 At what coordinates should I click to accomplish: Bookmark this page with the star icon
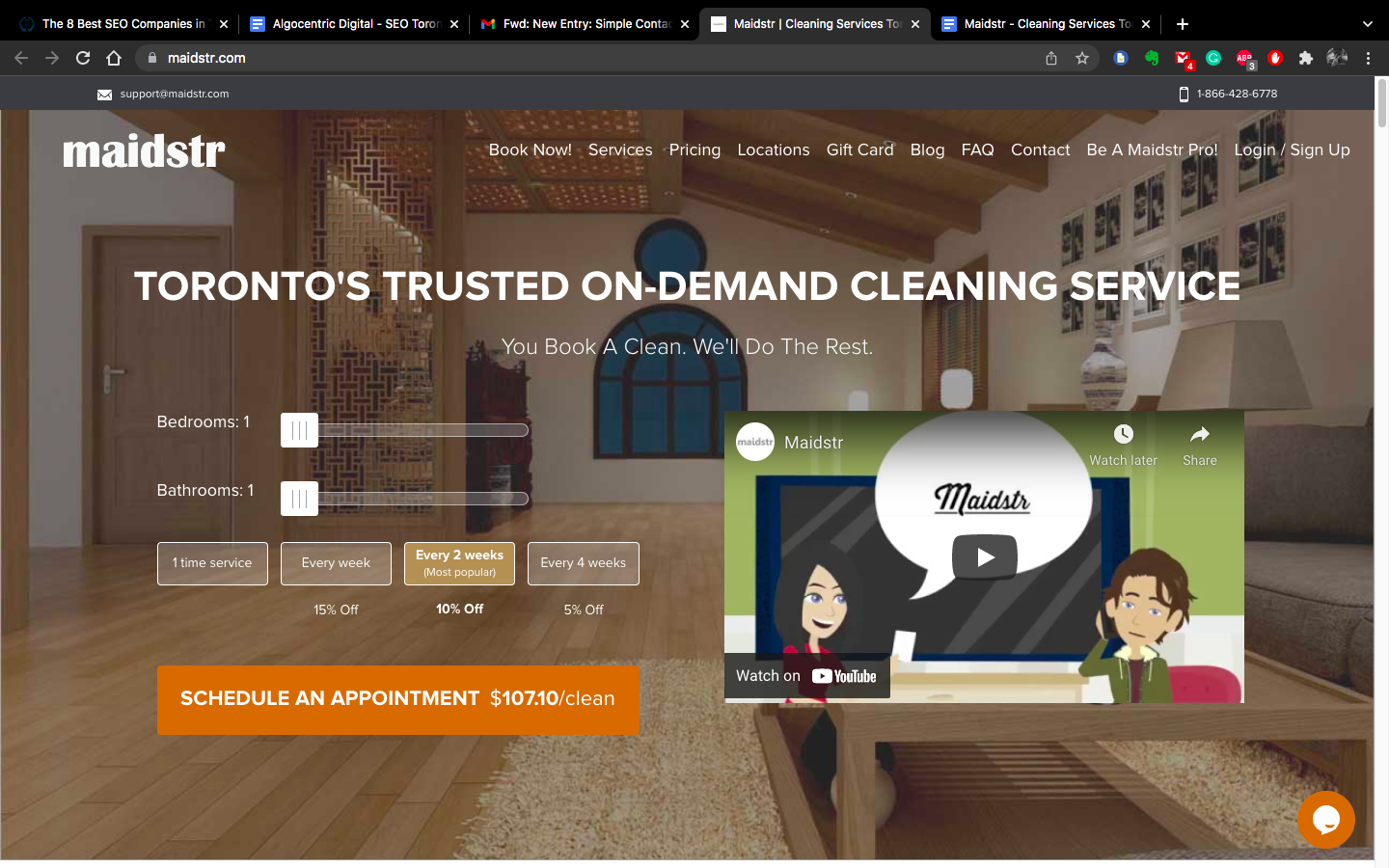point(1082,58)
